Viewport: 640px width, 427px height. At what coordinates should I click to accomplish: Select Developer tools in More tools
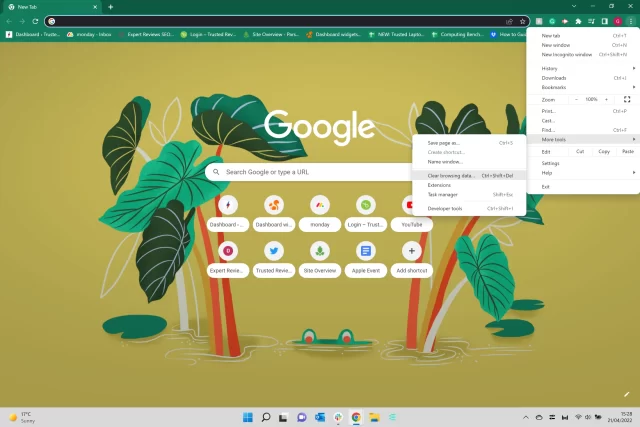point(469,209)
